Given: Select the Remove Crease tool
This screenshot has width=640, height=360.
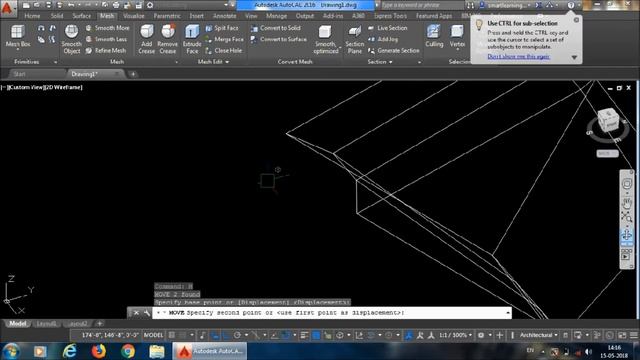Looking at the screenshot, I should coord(167,39).
